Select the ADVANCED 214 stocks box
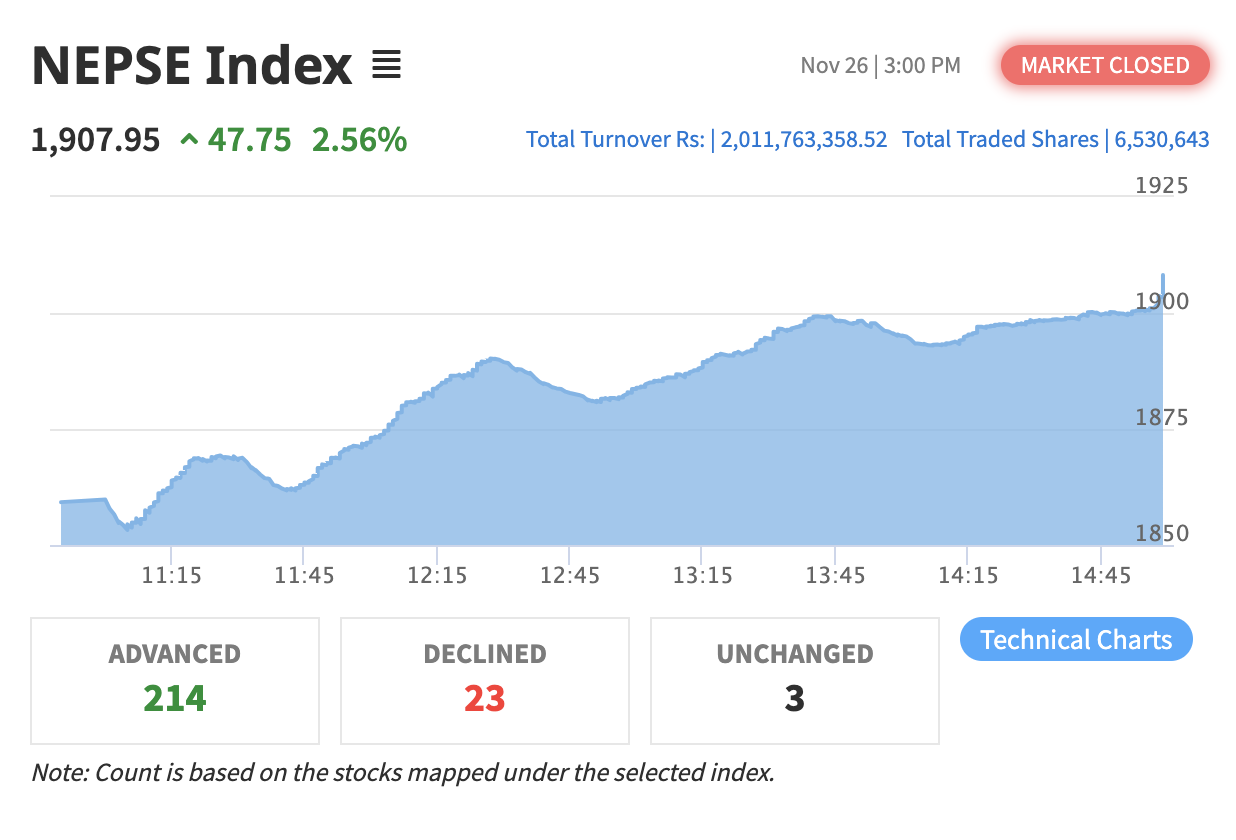The width and height of the screenshot is (1236, 840). click(175, 680)
